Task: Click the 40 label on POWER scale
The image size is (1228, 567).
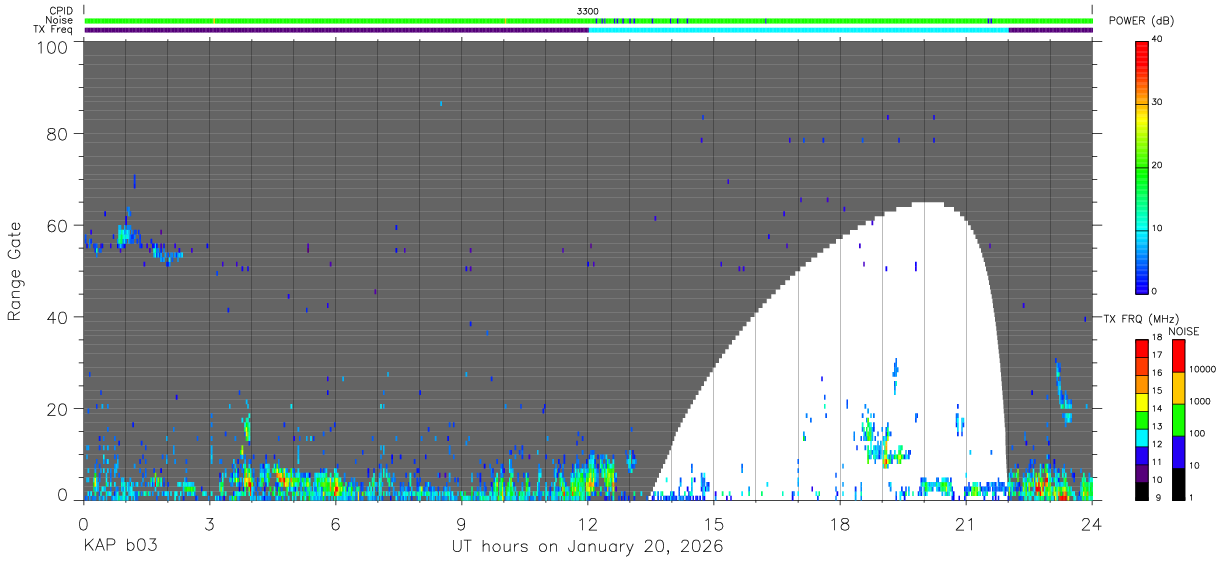Action: [1157, 40]
